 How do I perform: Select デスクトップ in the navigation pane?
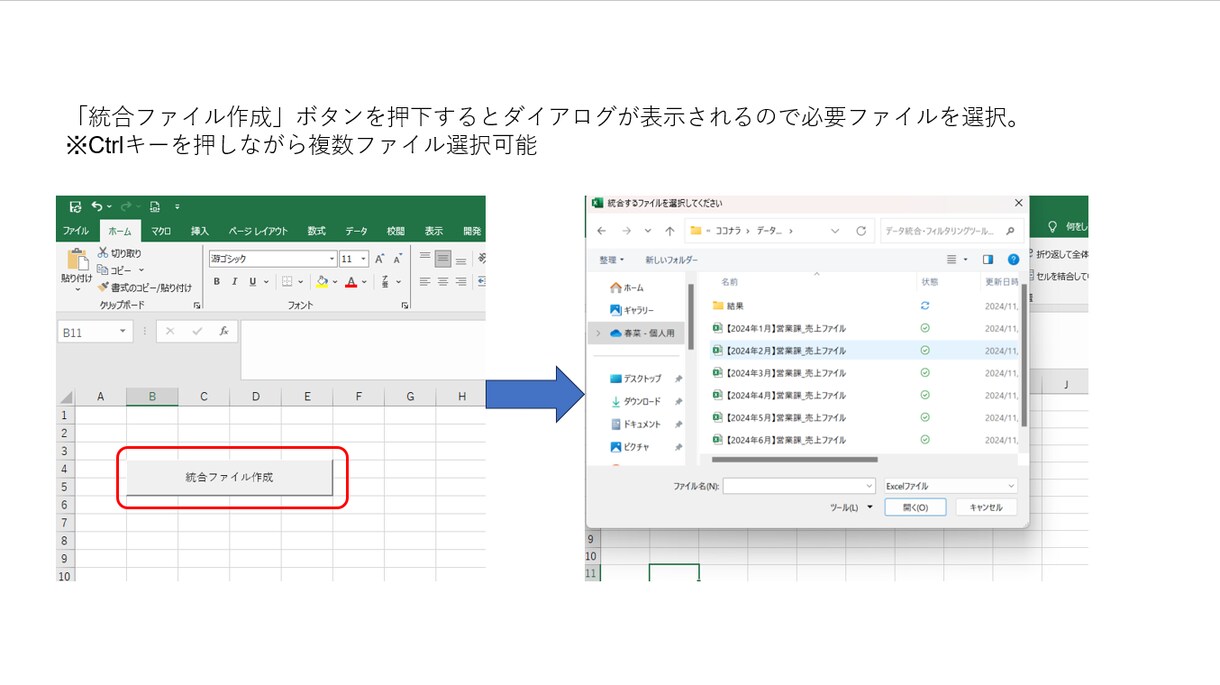(x=636, y=379)
